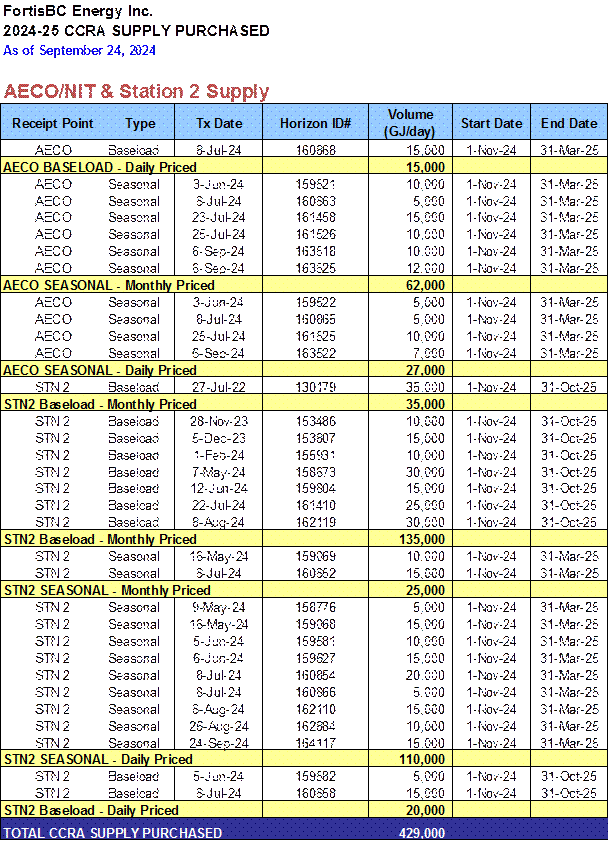Click the 135,000 subtotal volume
This screenshot has width=609, height=841.
(x=422, y=540)
